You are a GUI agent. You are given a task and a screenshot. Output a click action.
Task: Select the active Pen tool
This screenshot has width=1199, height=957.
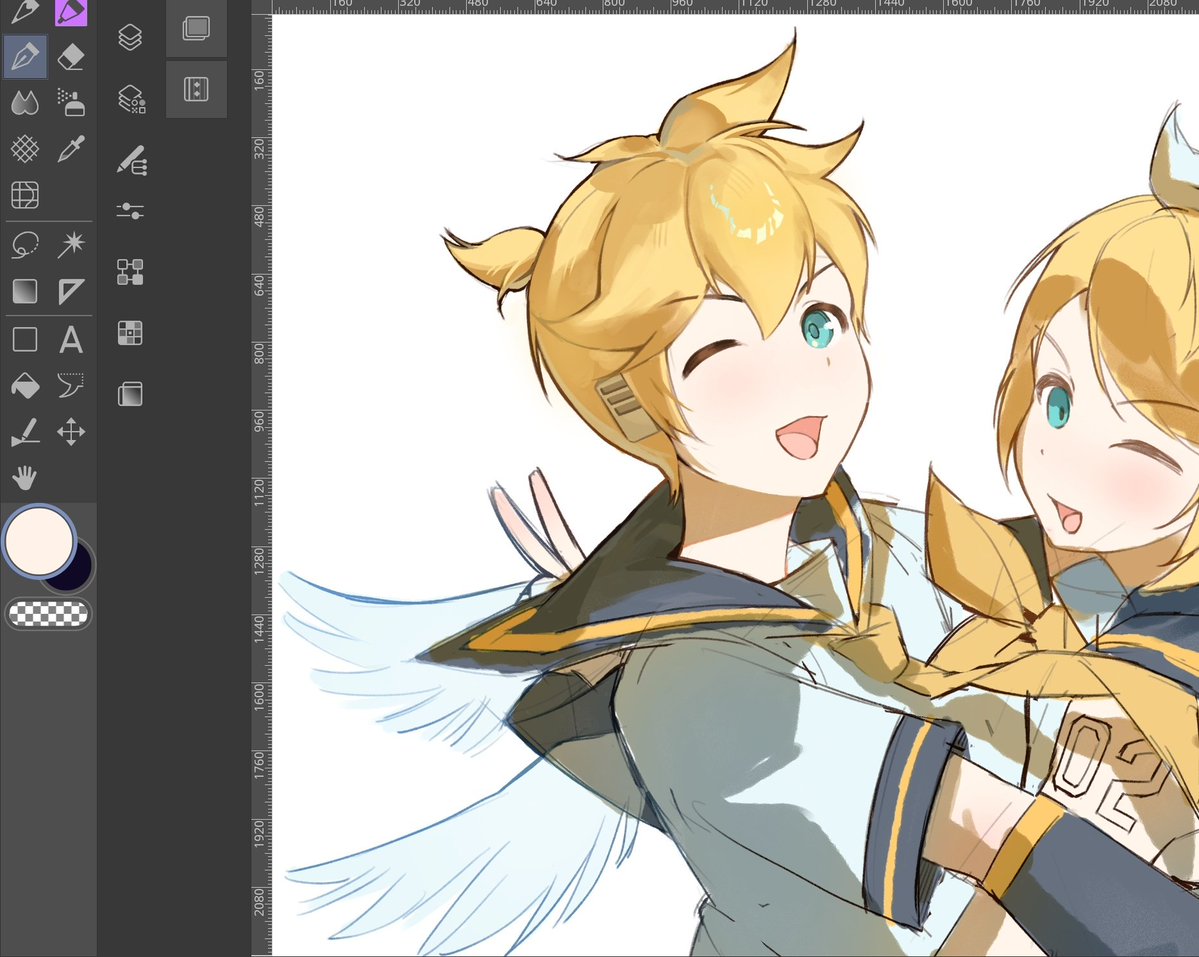pos(25,57)
